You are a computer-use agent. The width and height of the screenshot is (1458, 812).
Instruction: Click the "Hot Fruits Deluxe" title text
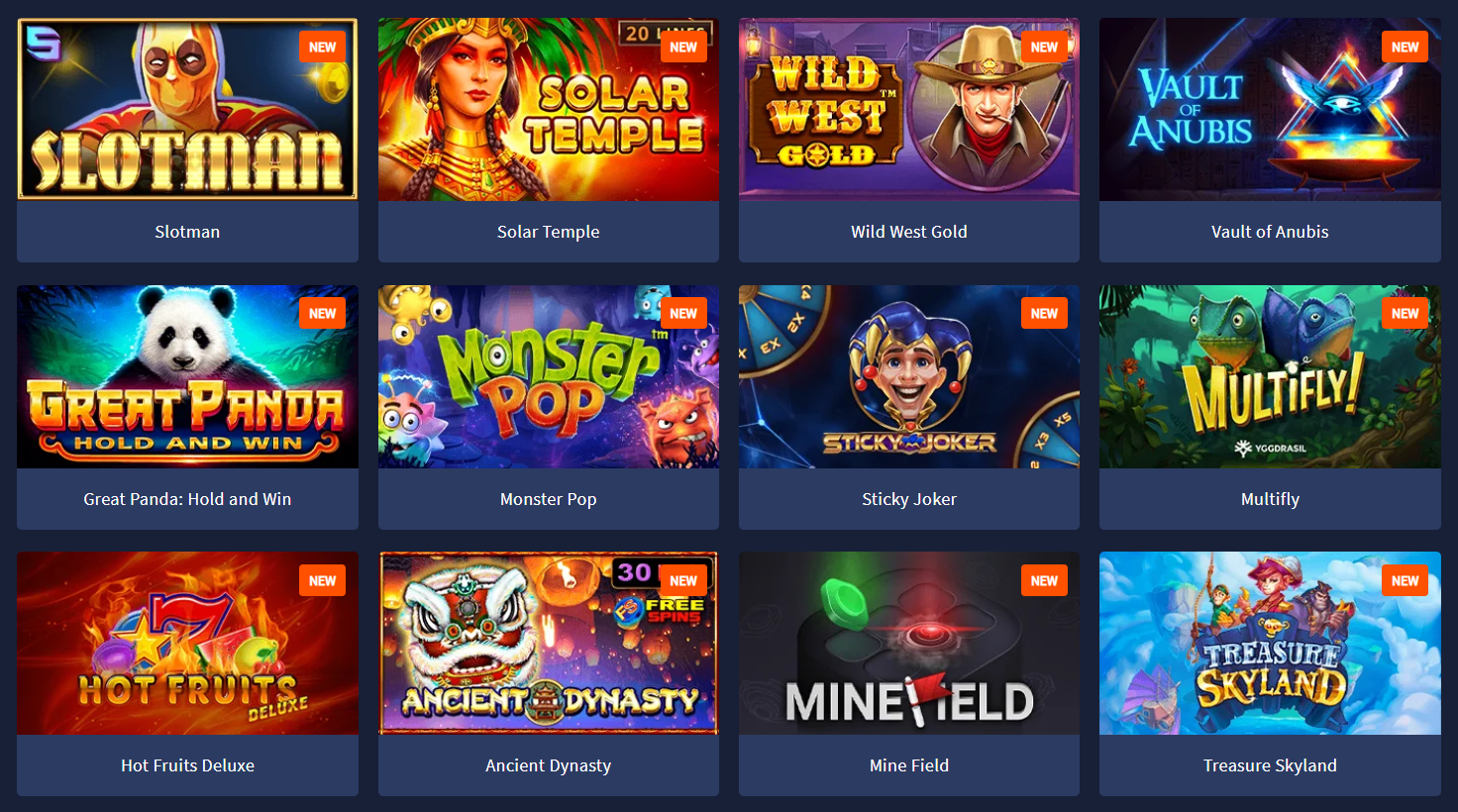click(187, 765)
